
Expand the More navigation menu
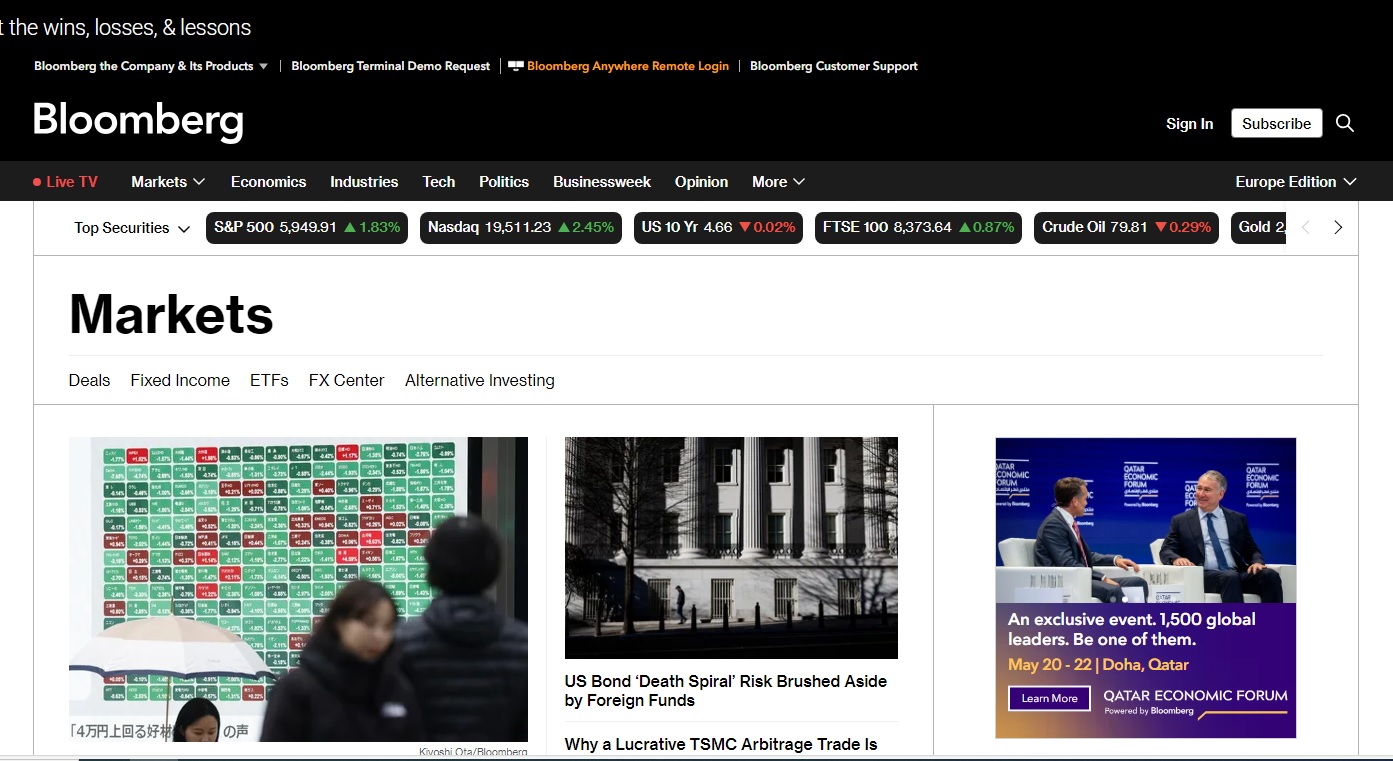[778, 182]
